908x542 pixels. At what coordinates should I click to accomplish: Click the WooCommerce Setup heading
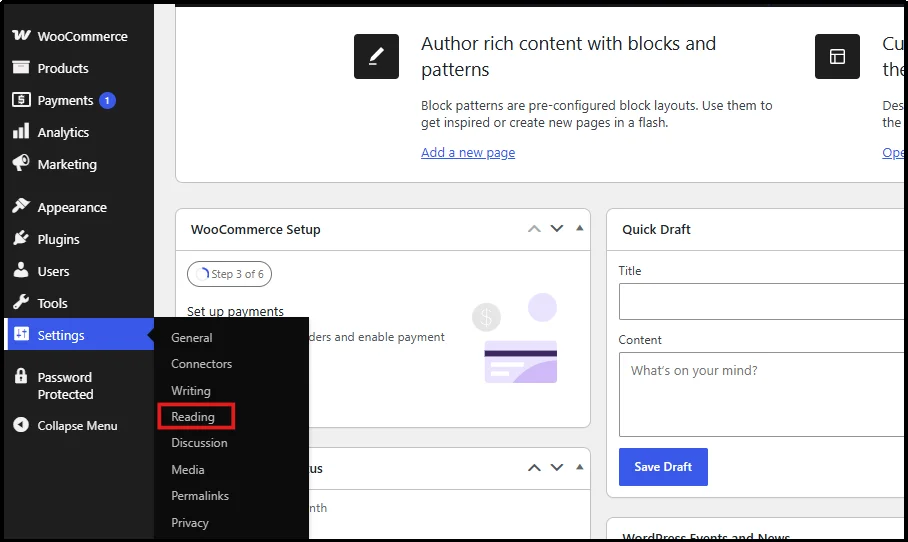[x=255, y=229]
